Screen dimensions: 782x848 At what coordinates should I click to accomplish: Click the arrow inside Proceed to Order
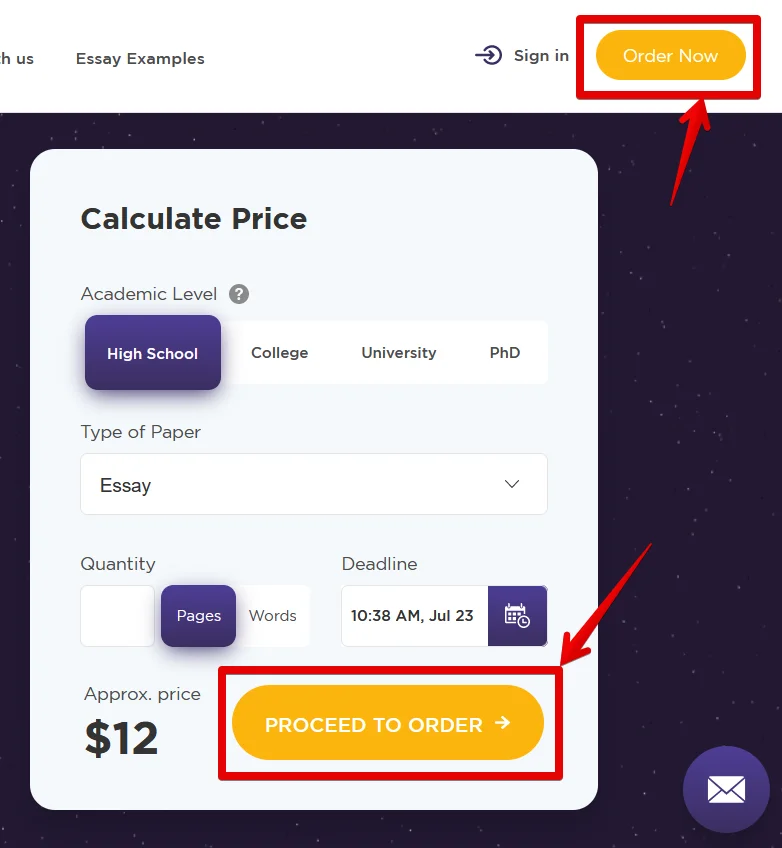(x=503, y=723)
